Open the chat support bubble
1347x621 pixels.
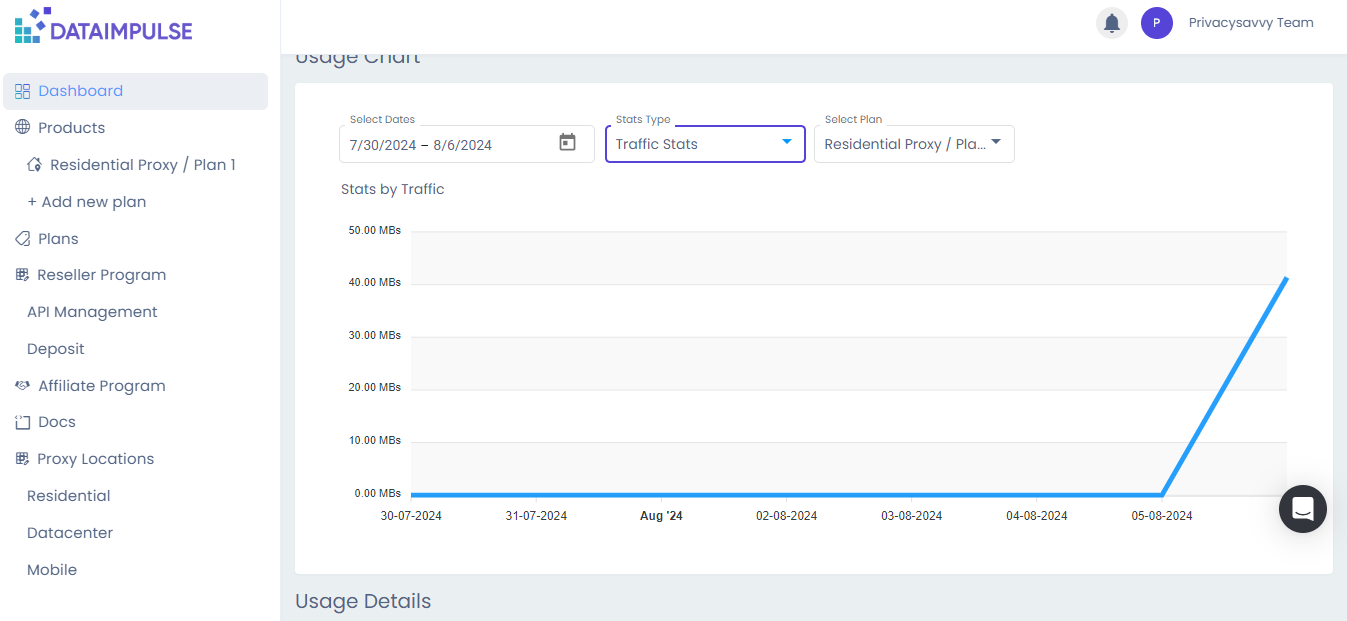tap(1302, 509)
